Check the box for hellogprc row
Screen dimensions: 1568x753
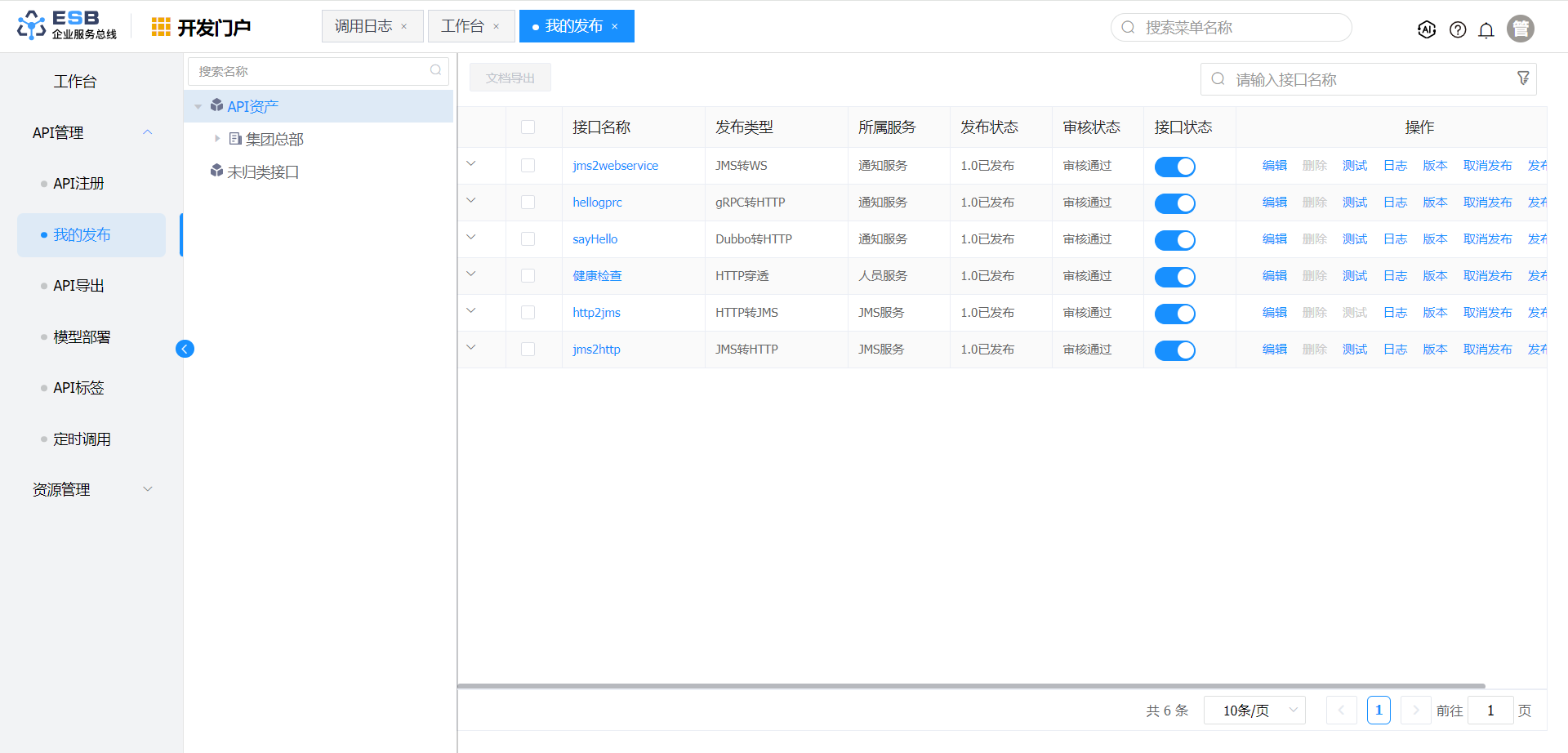(x=528, y=203)
